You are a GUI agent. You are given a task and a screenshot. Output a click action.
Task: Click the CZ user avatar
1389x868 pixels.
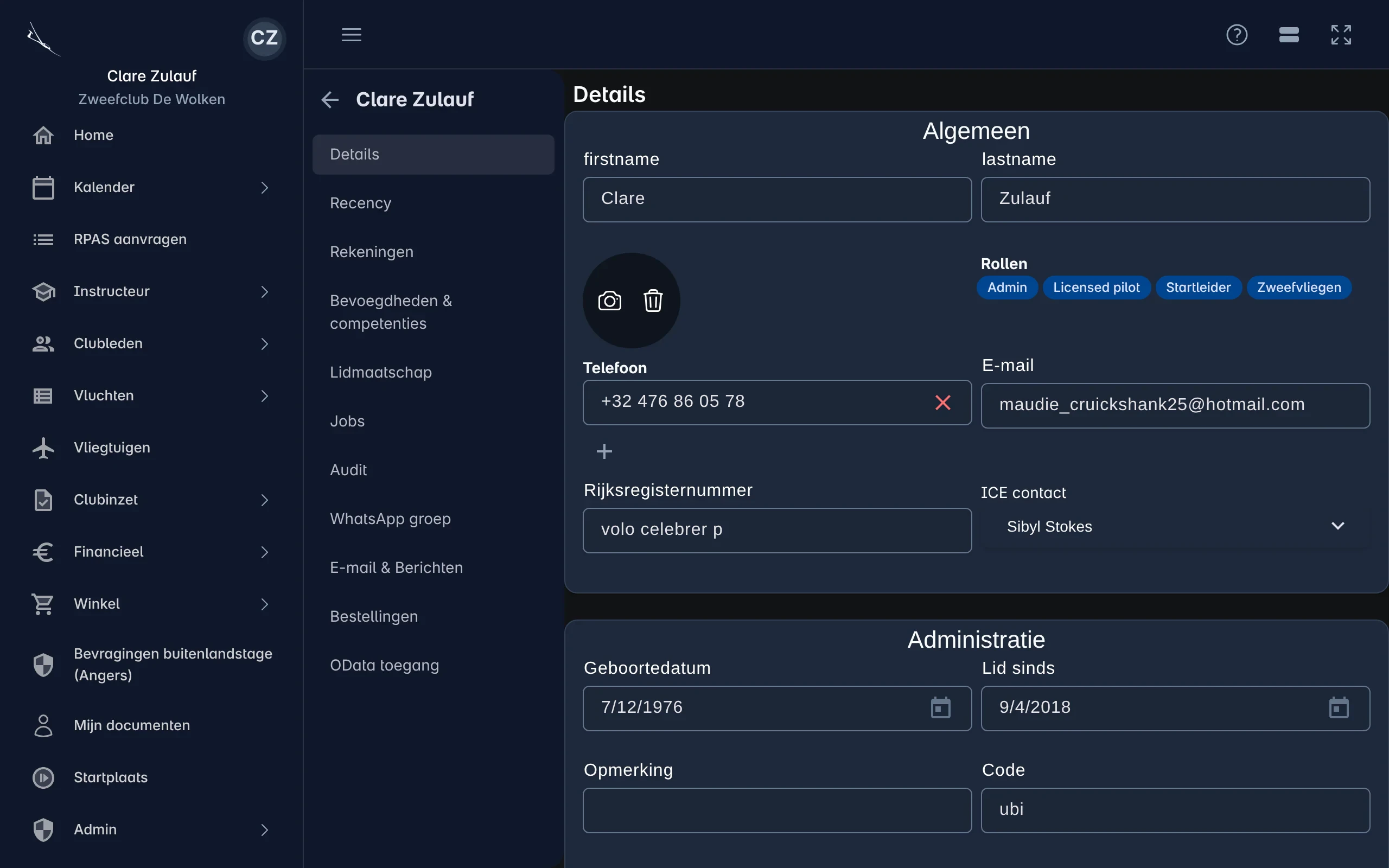tap(265, 38)
